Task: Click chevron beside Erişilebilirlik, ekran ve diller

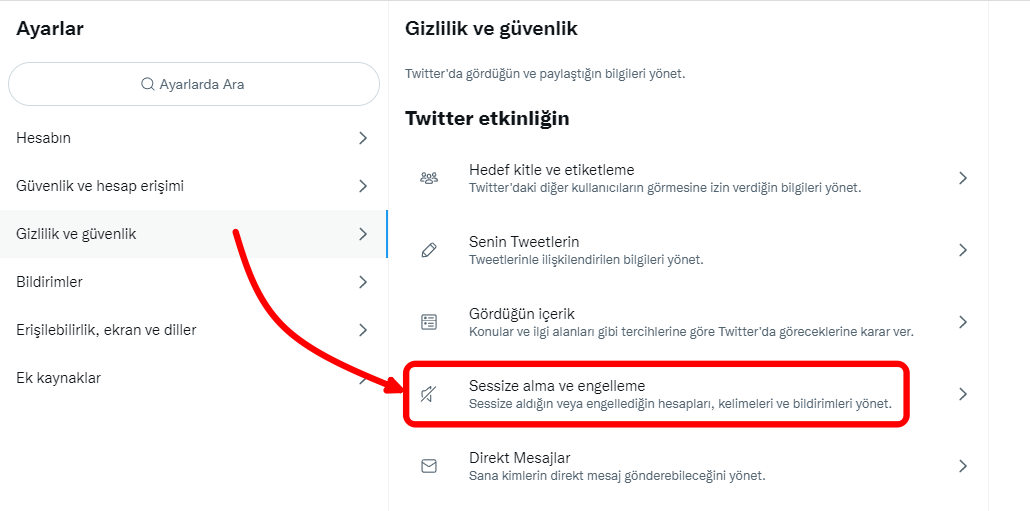Action: [x=363, y=330]
